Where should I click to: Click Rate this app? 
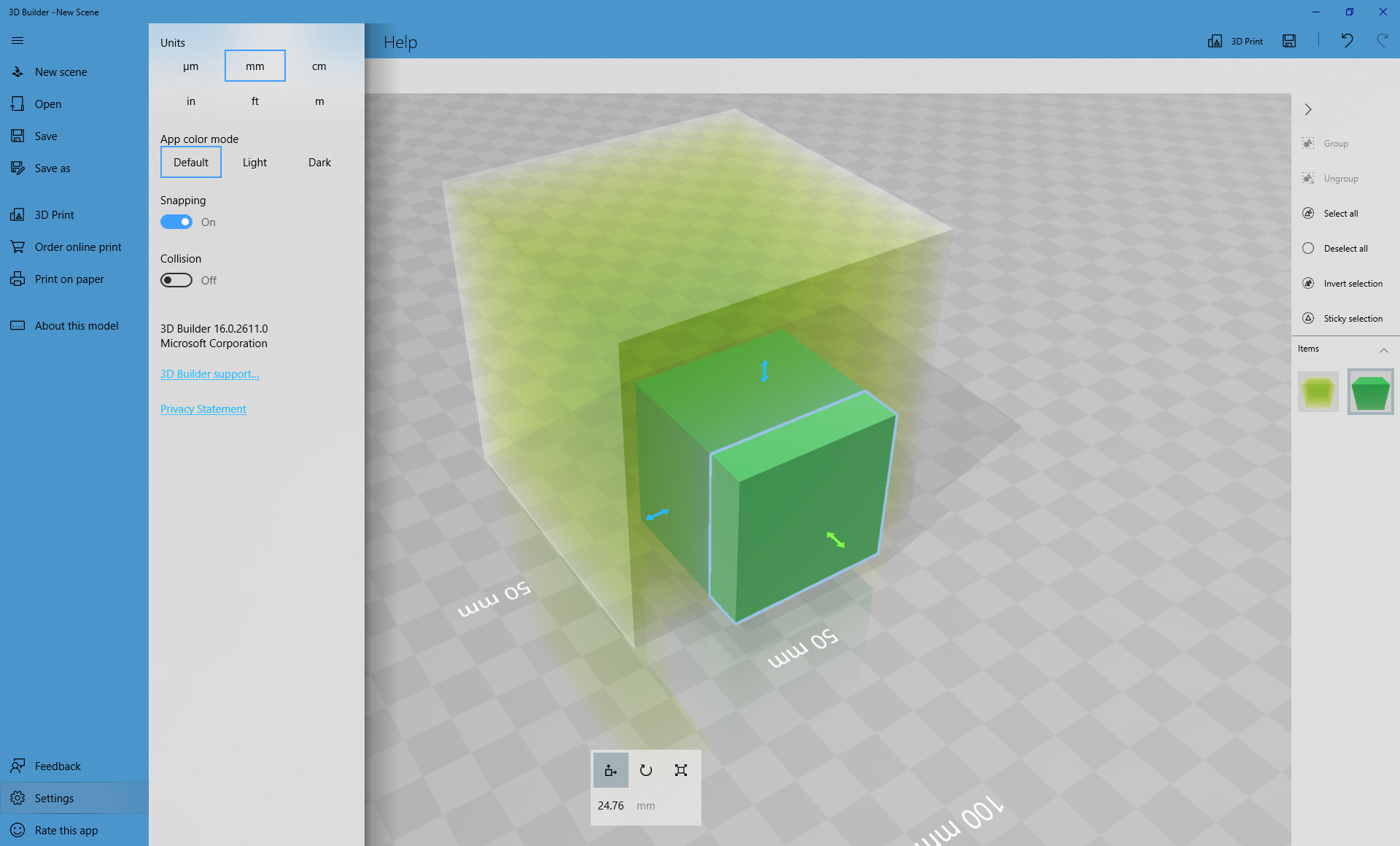tap(74, 830)
